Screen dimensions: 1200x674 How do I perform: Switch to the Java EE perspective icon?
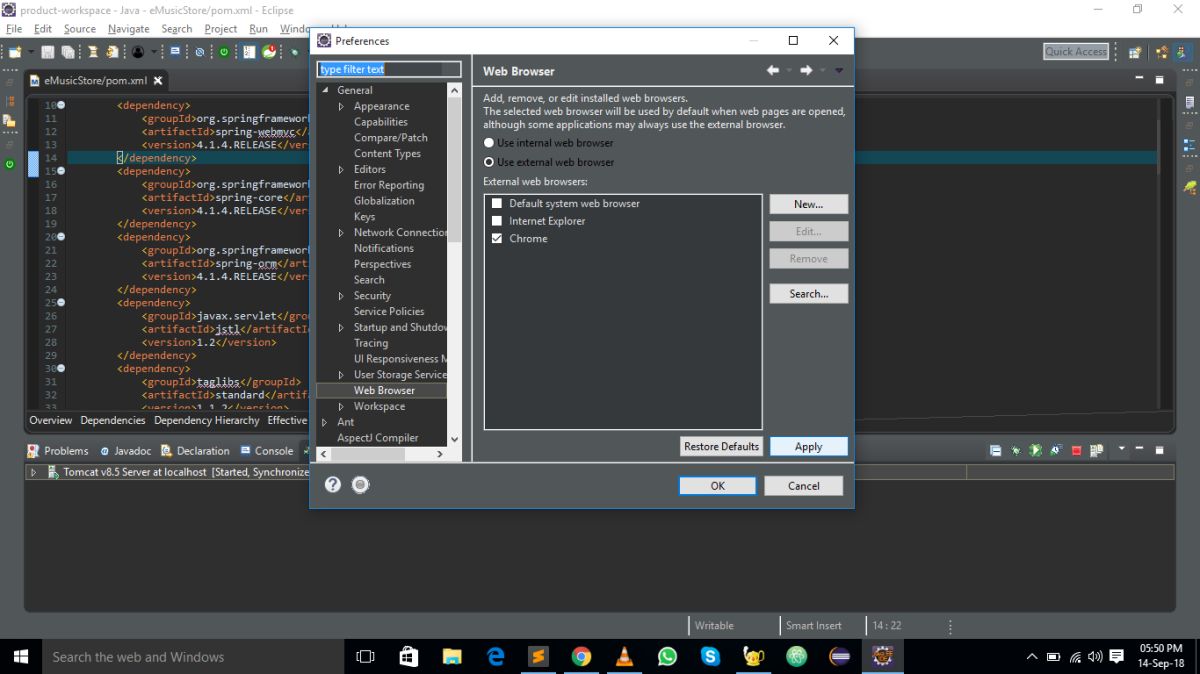(1161, 52)
